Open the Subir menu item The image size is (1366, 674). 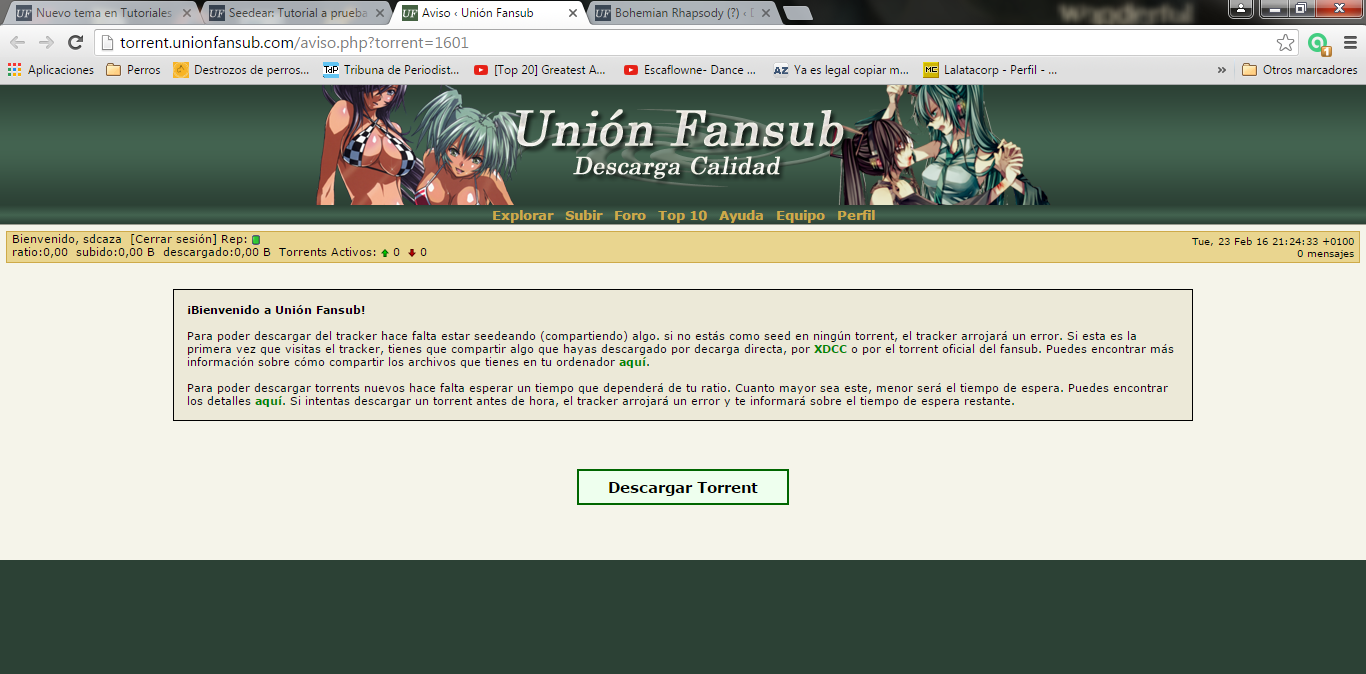[584, 215]
